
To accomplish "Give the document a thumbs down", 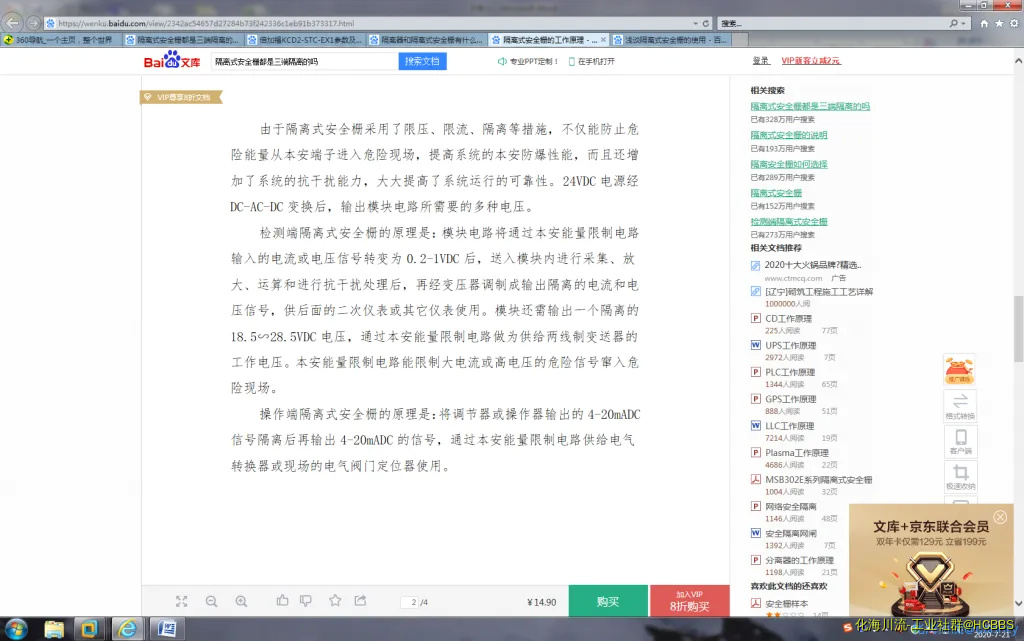I will pyautogui.click(x=306, y=601).
